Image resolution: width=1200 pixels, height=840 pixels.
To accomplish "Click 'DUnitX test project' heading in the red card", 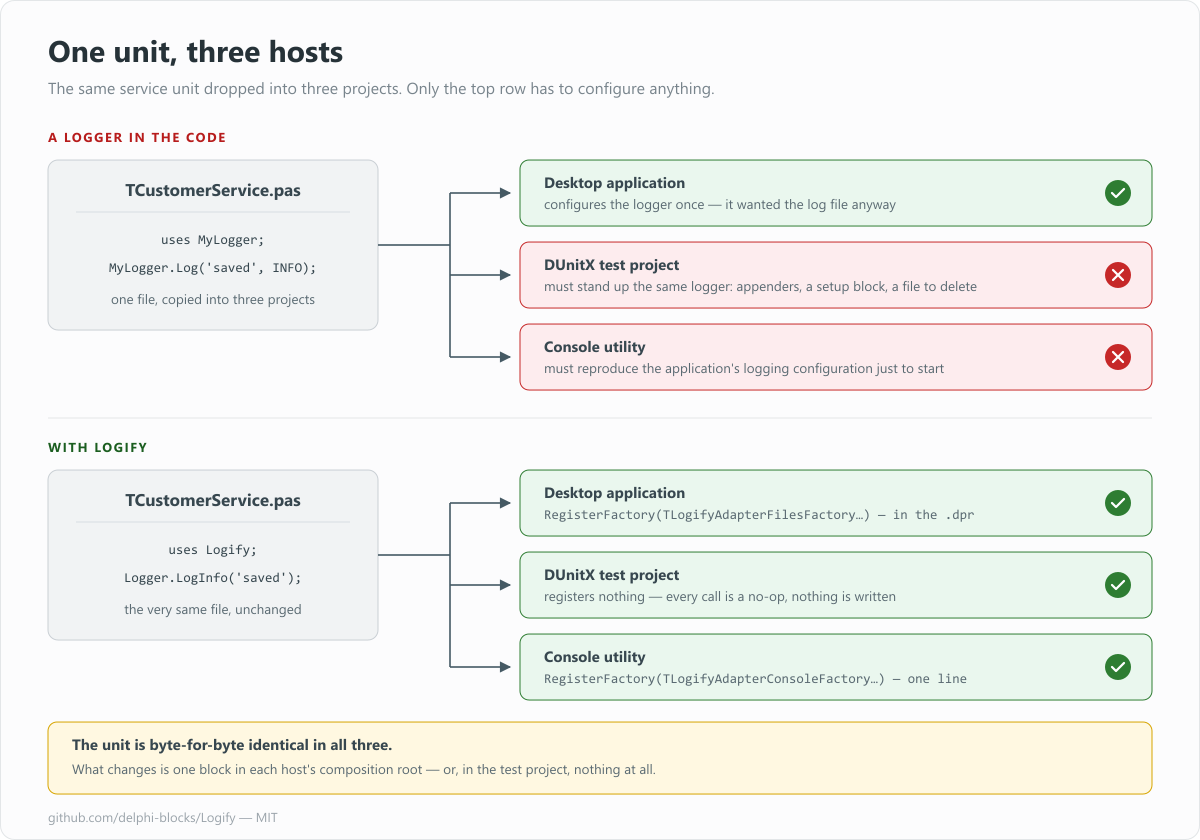I will [x=612, y=265].
